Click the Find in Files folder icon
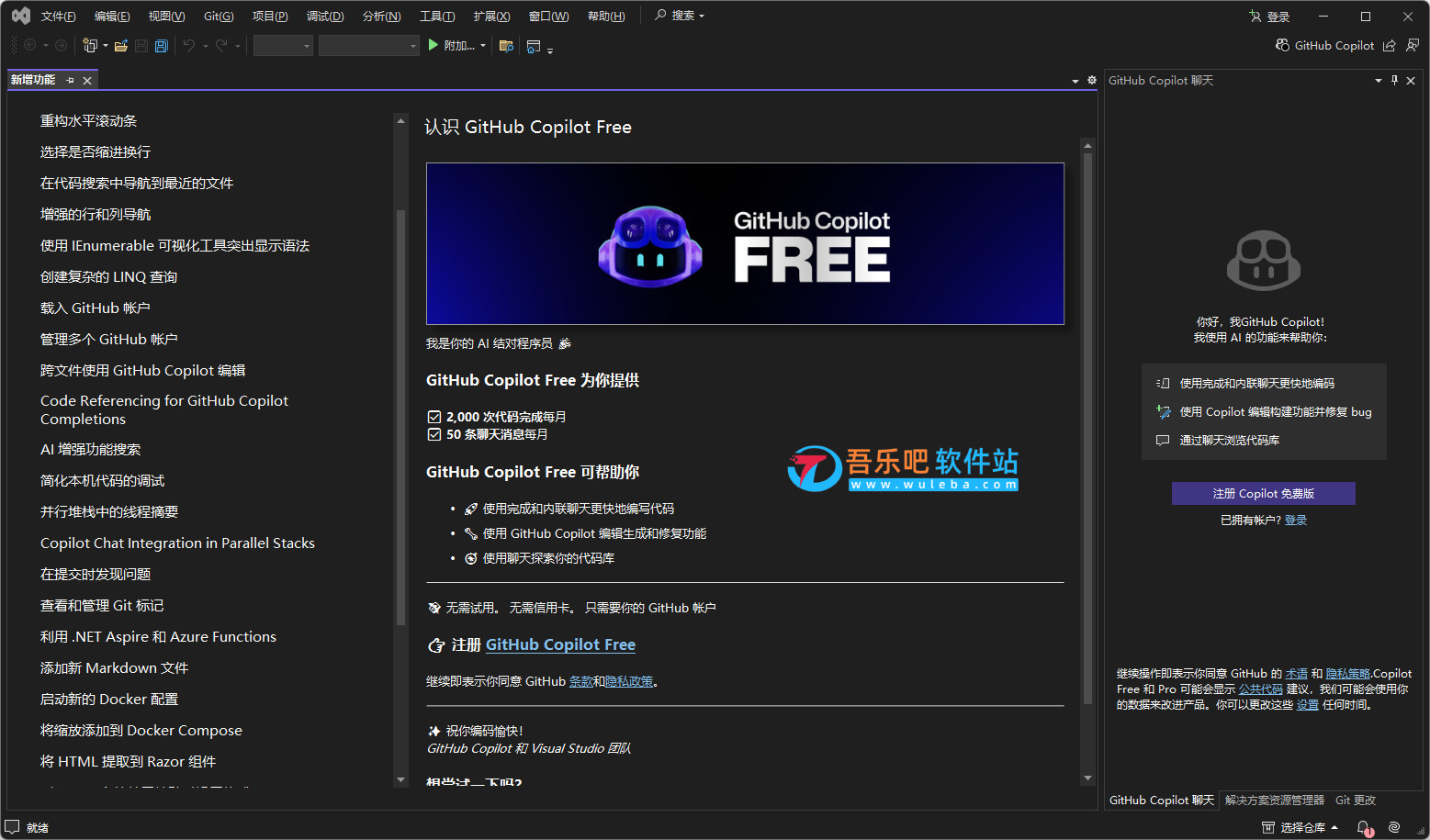The width and height of the screenshot is (1430, 840). coord(506,45)
